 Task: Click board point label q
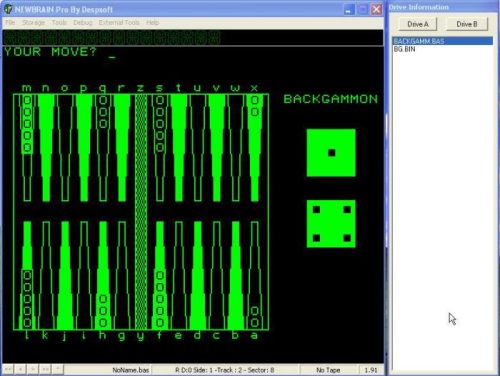(x=103, y=88)
